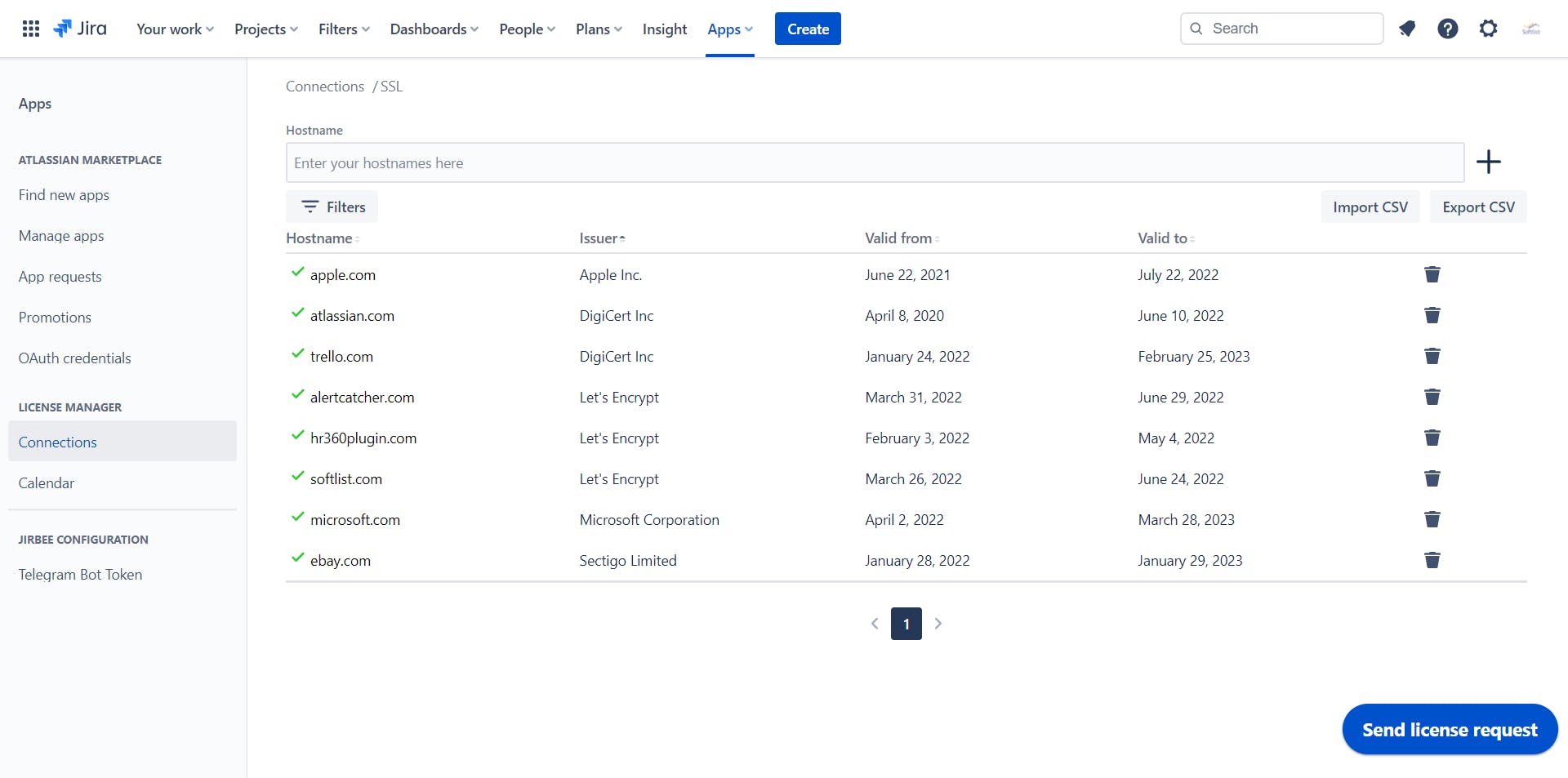This screenshot has height=778, width=1568.
Task: Click the Connections breadcrumb link
Action: click(x=325, y=87)
